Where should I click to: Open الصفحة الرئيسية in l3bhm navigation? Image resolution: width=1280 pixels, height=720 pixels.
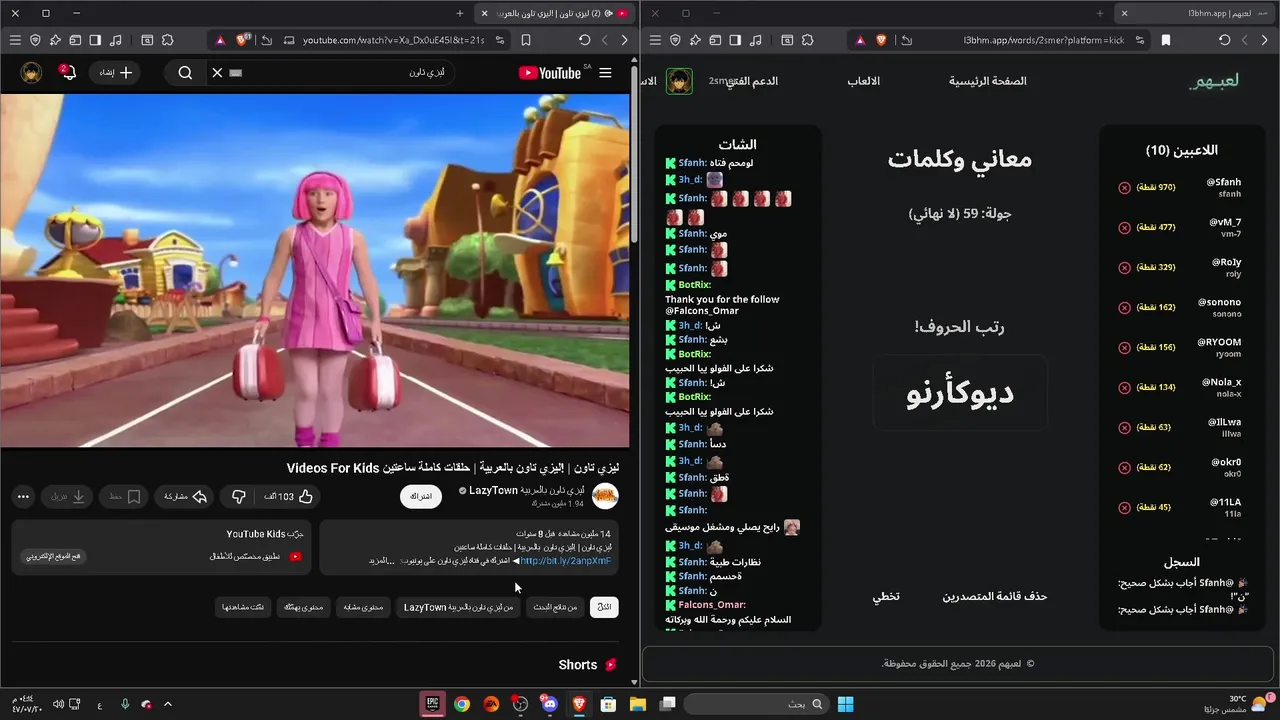coord(988,81)
